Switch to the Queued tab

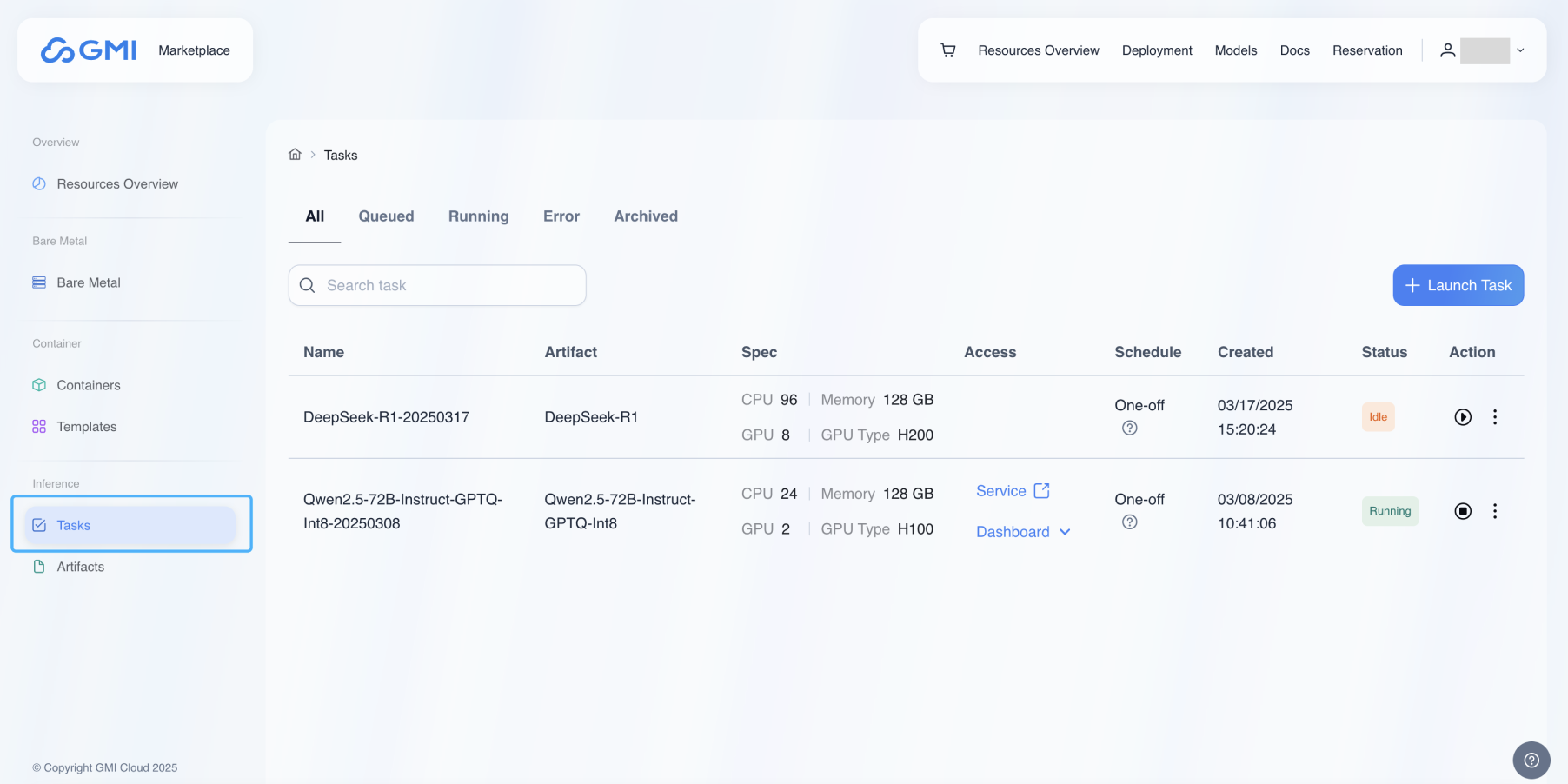click(386, 216)
